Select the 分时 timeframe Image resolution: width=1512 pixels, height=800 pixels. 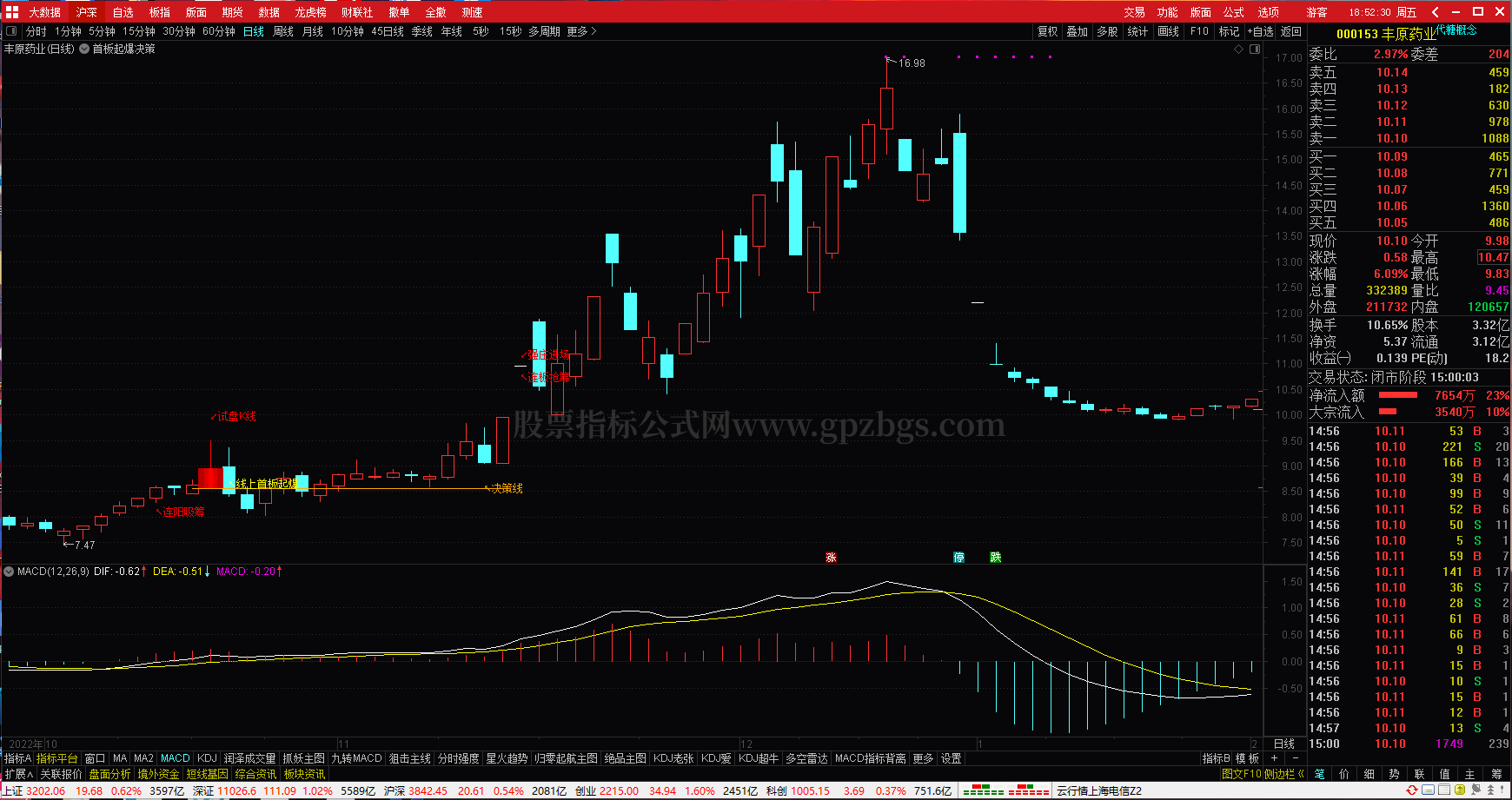[36, 31]
